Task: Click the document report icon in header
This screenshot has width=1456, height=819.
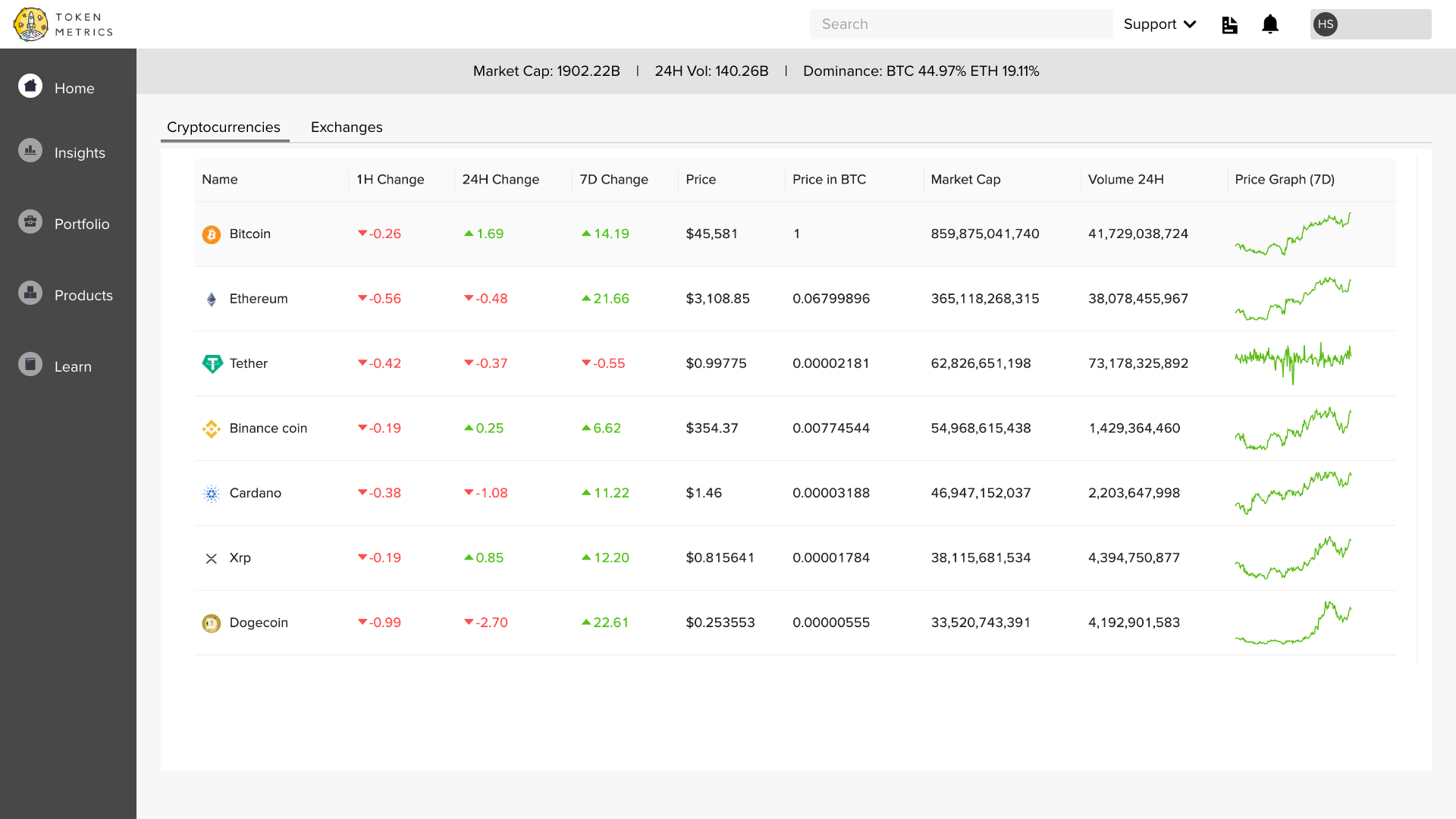Action: pos(1229,25)
